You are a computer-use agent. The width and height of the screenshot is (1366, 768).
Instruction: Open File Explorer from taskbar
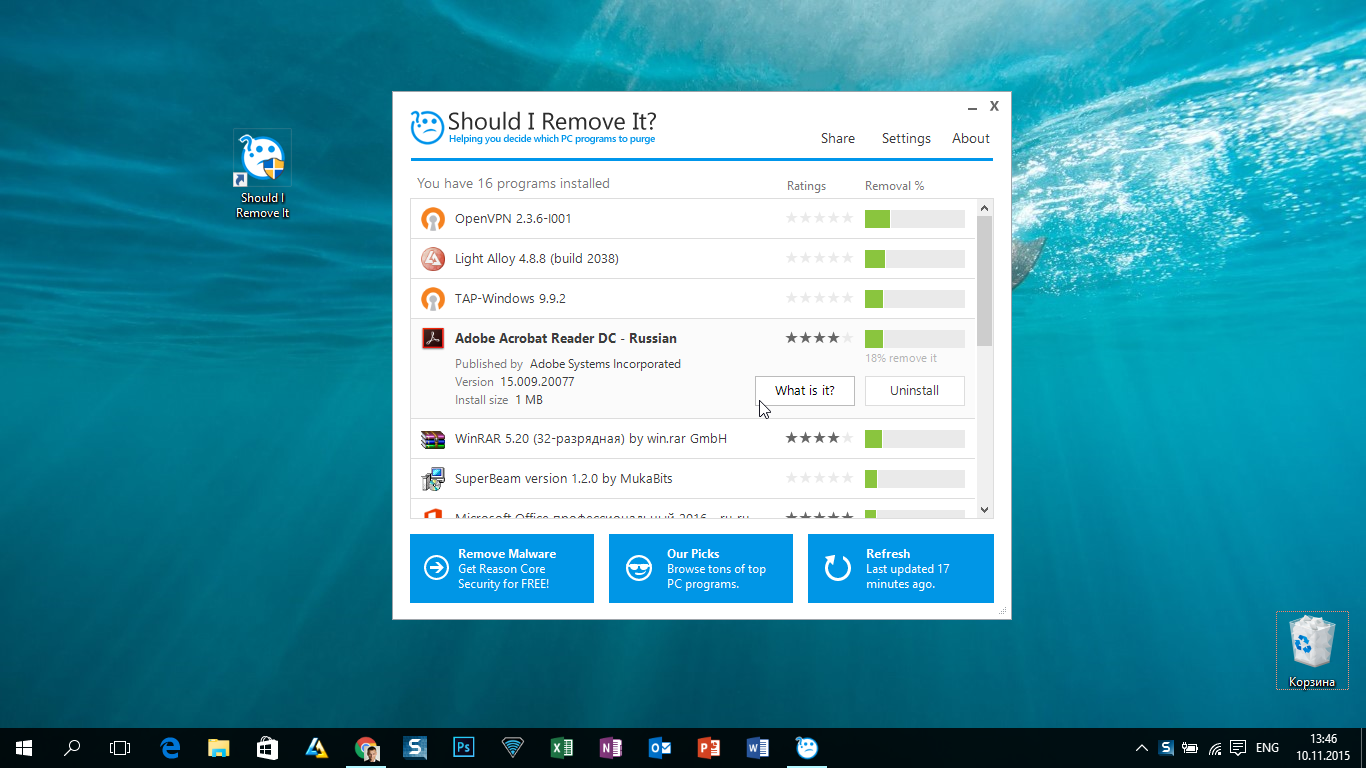point(219,748)
